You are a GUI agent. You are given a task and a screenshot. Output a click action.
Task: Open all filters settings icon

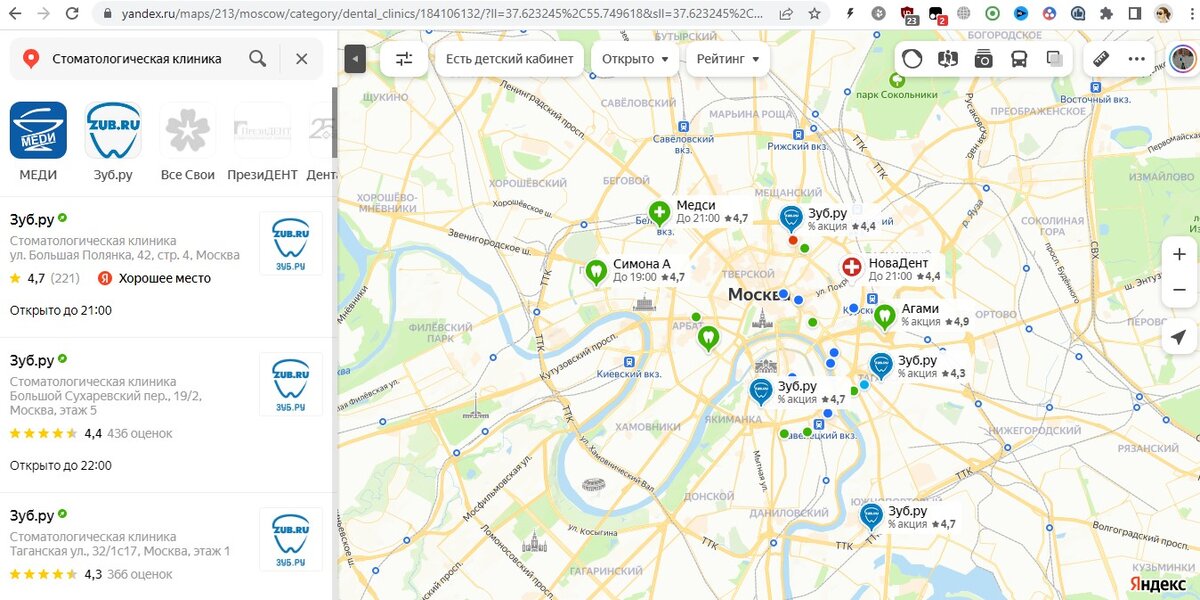[404, 59]
